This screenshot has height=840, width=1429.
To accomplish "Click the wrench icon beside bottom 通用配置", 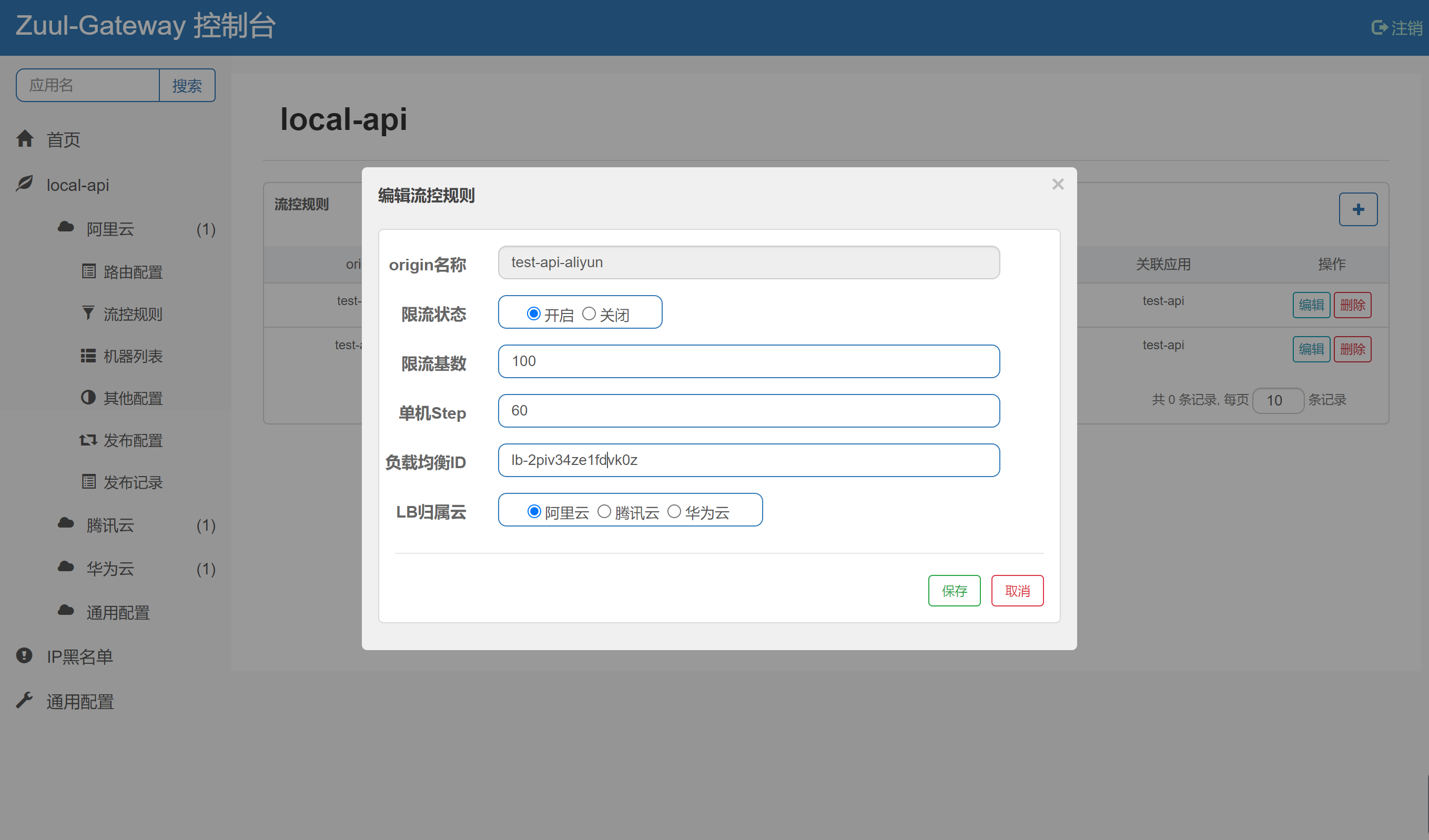I will tap(24, 700).
